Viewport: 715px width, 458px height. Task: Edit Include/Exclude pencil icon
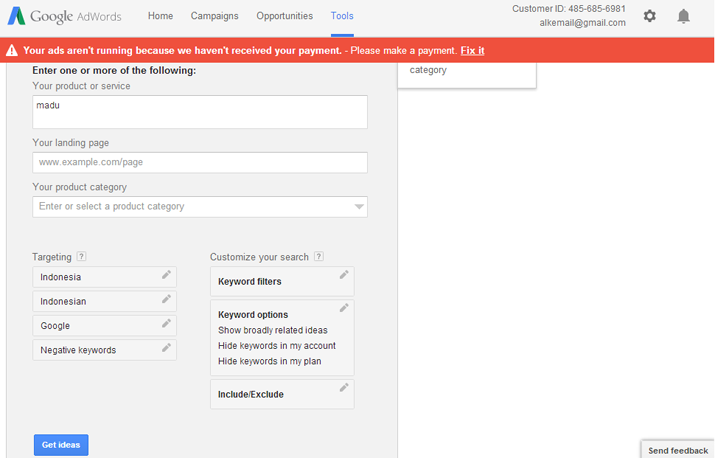tap(344, 387)
